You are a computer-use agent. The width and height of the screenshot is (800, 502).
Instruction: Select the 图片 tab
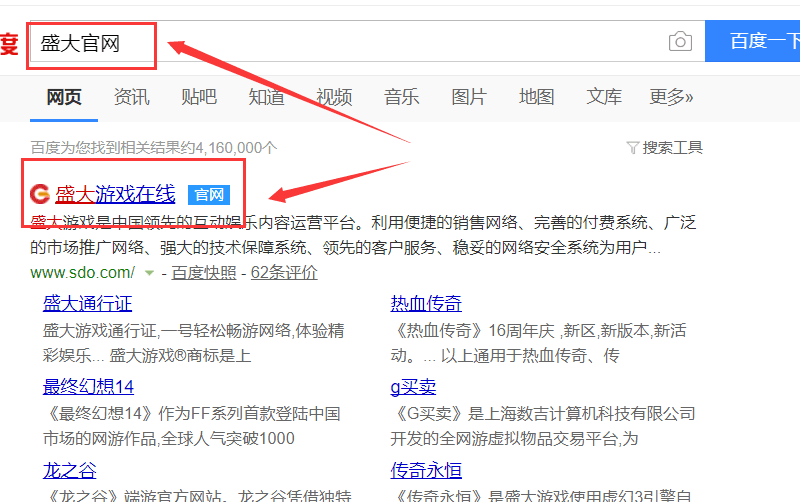469,97
